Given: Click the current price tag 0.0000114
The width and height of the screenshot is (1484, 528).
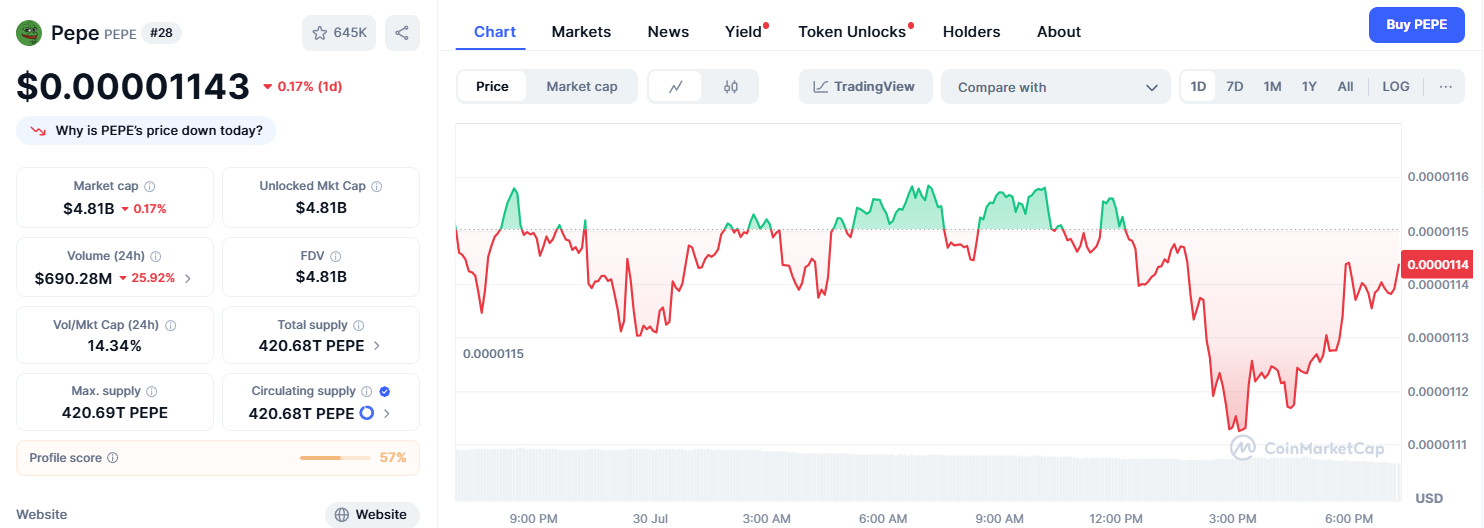Looking at the screenshot, I should pos(1438,264).
